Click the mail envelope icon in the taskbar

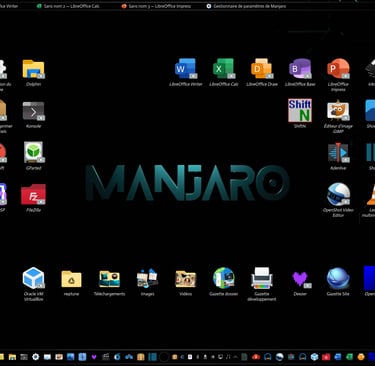[x=47, y=357]
